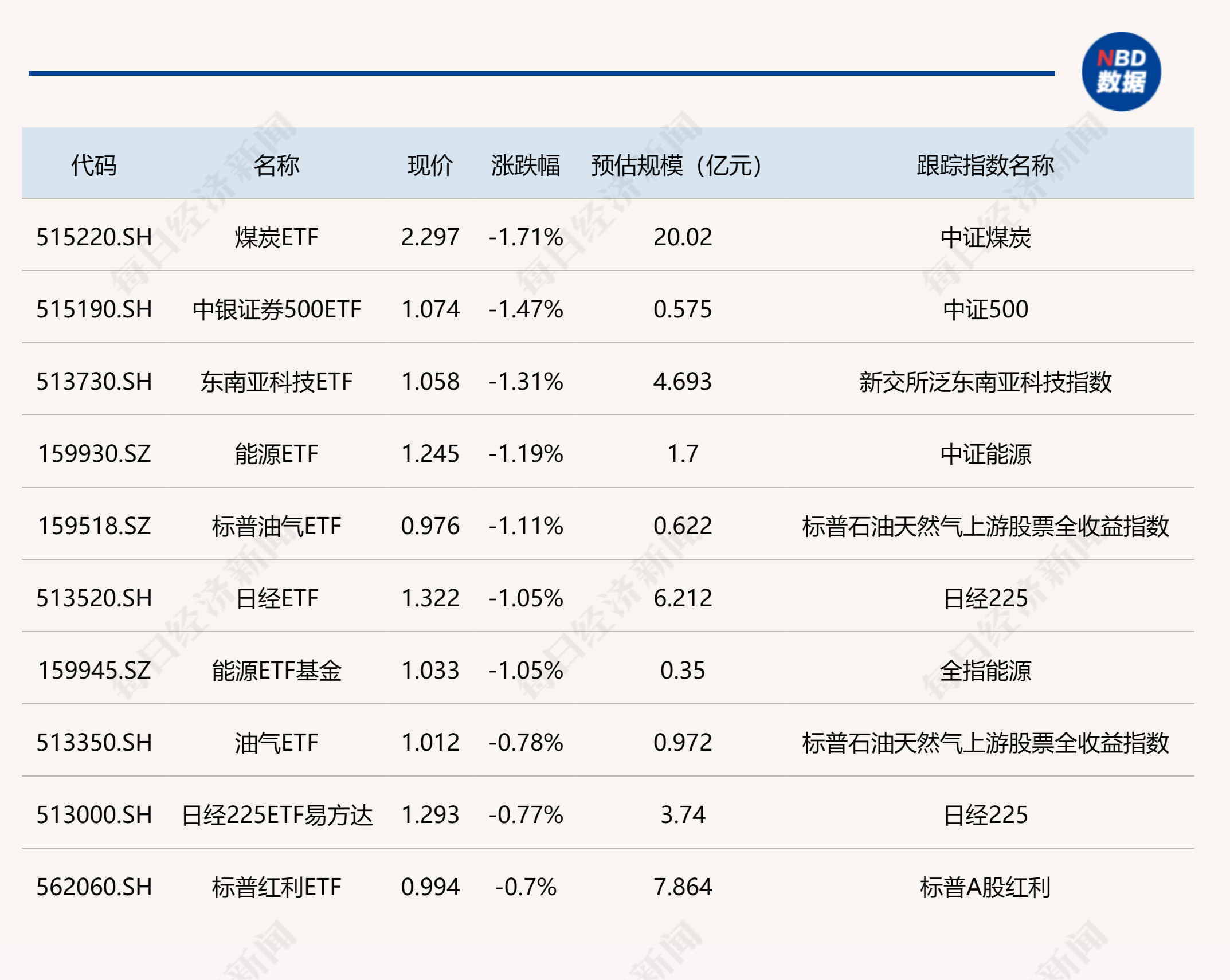Click change value -0.78%
Screen dimensions: 1230x980
coord(526,743)
